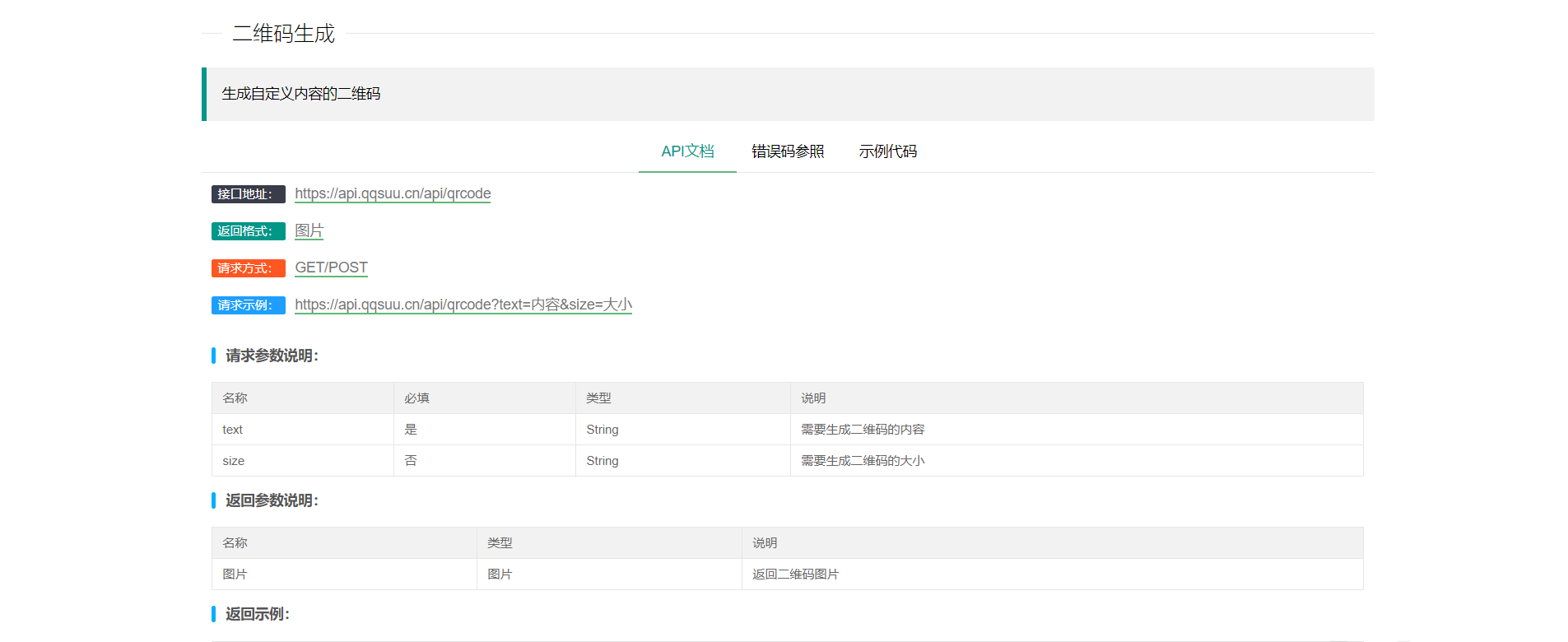Screen dimensions: 1568x642
Task: Click 需要生成二维码的内容 description cell
Action: [x=863, y=430]
